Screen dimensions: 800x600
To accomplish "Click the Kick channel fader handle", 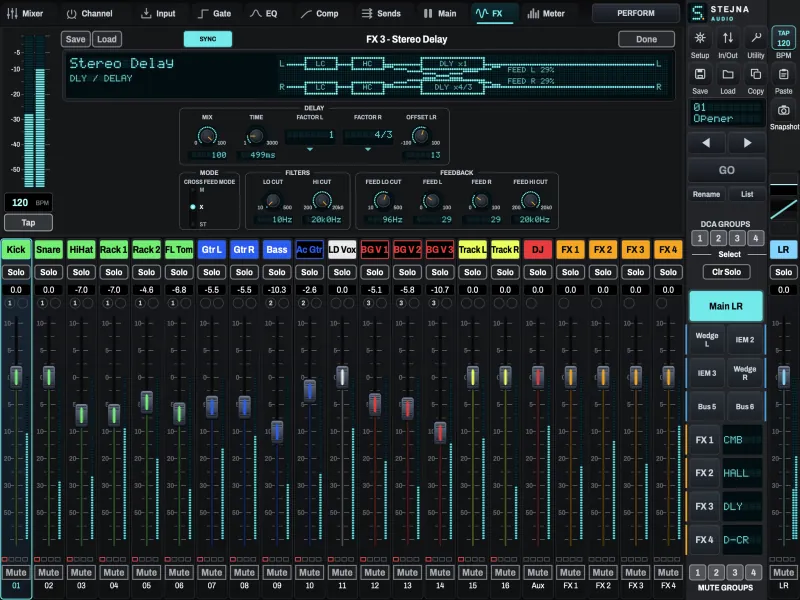I will (x=16, y=377).
